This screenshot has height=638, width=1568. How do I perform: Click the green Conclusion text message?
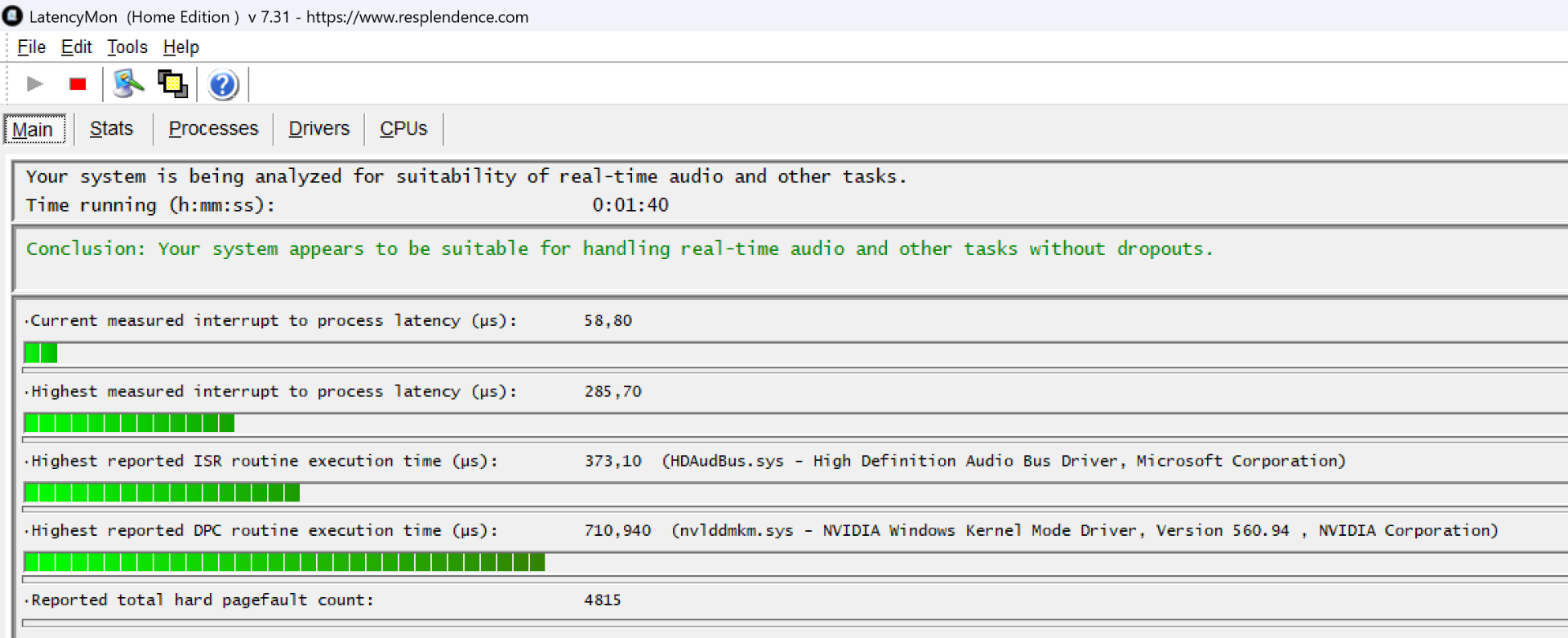[x=619, y=249]
